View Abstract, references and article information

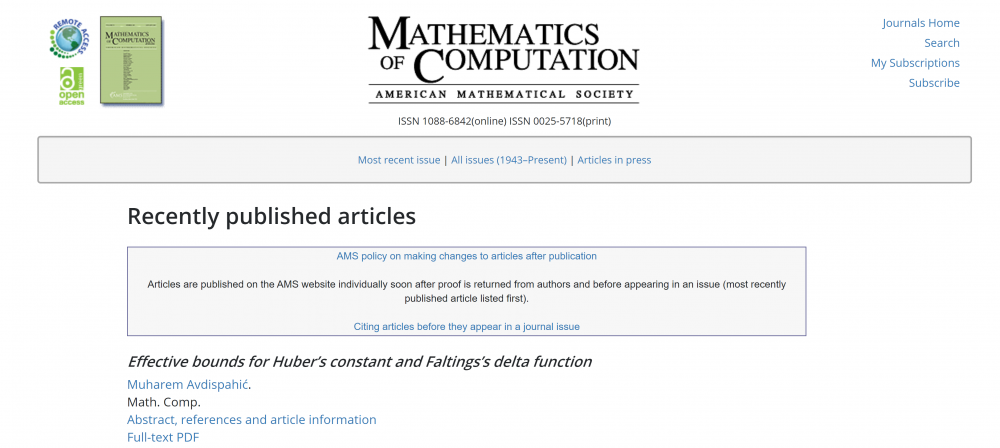click(251, 420)
